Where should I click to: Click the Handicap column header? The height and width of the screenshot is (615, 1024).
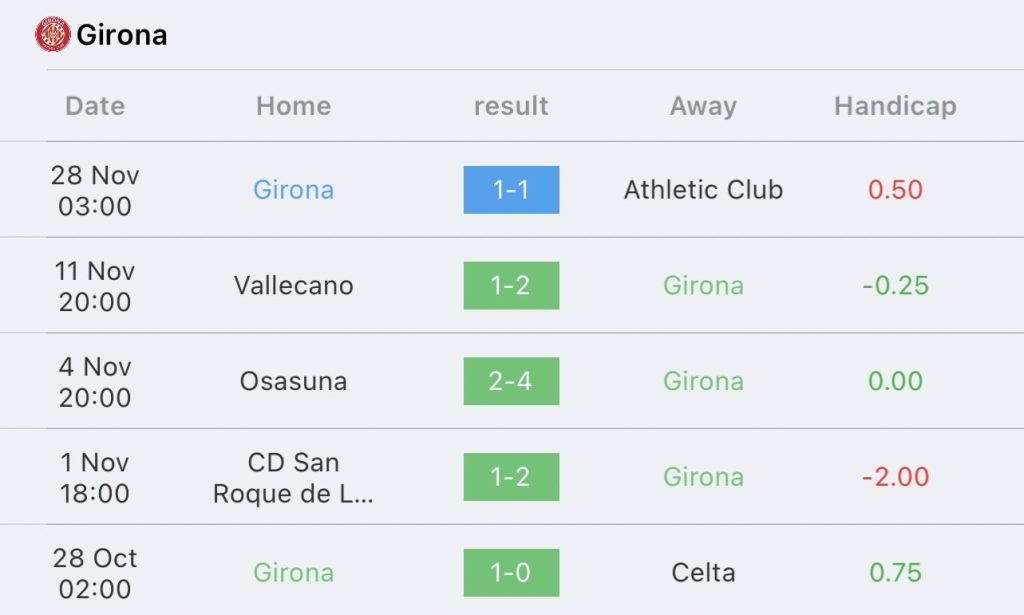pos(895,106)
